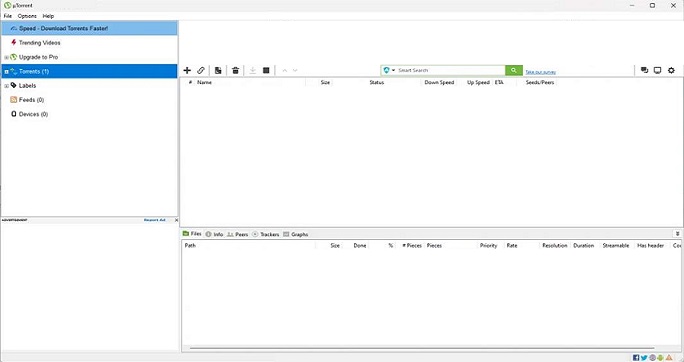Viewport: 684px width, 362px height.
Task: Sort torrents by ETA column
Action: [x=499, y=82]
